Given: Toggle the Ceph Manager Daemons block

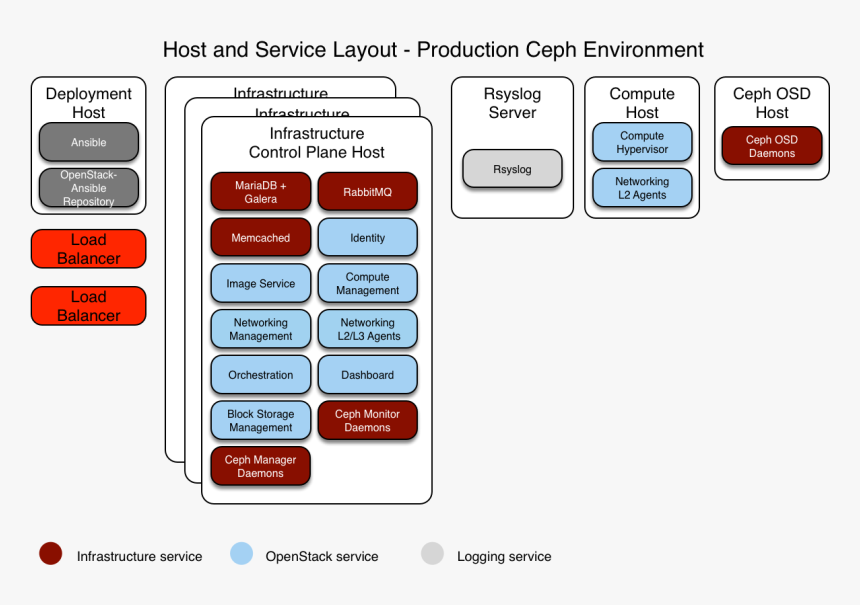Looking at the screenshot, I should (x=260, y=466).
